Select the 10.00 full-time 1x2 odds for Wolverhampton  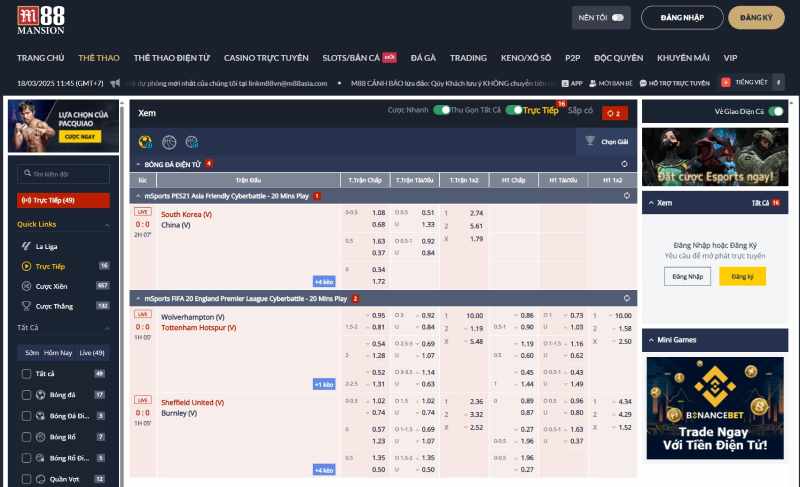click(474, 316)
